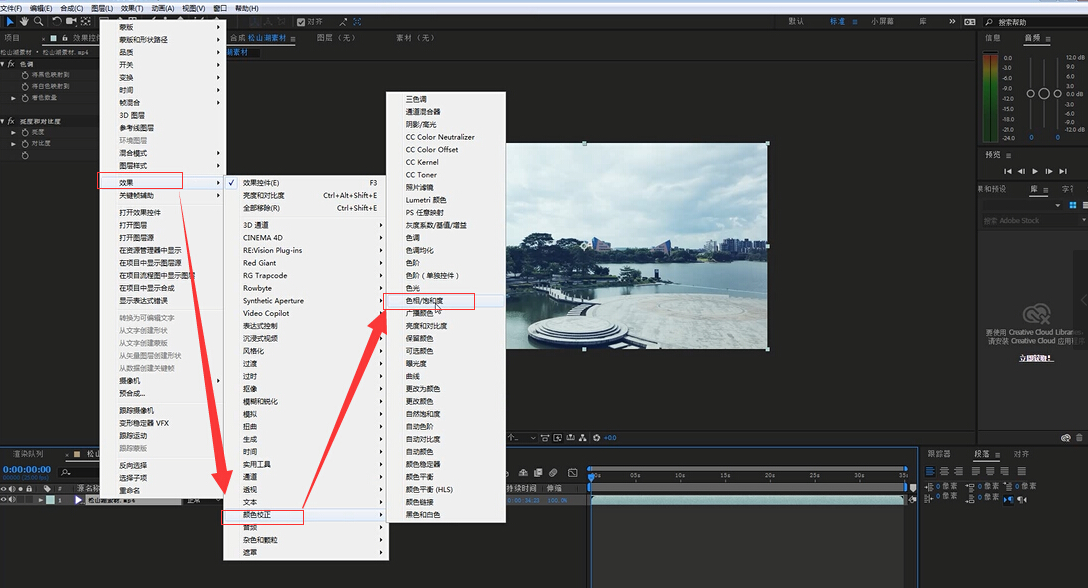Image resolution: width=1088 pixels, height=588 pixels.
Task: Select the Rotation tool
Action: point(57,22)
